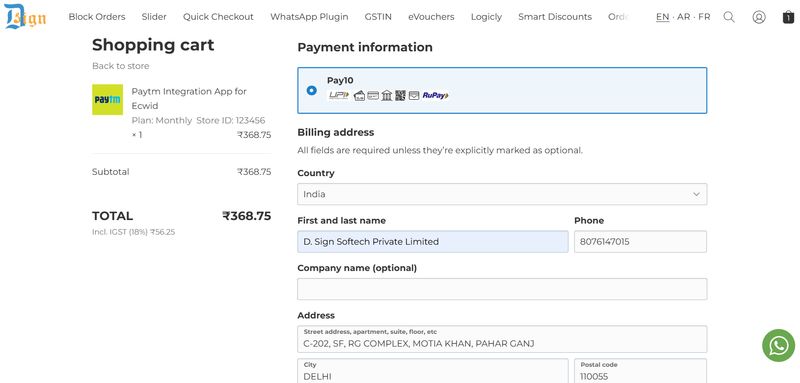Select the Pay10 payment radio button
800x383 pixels.
(x=311, y=90)
